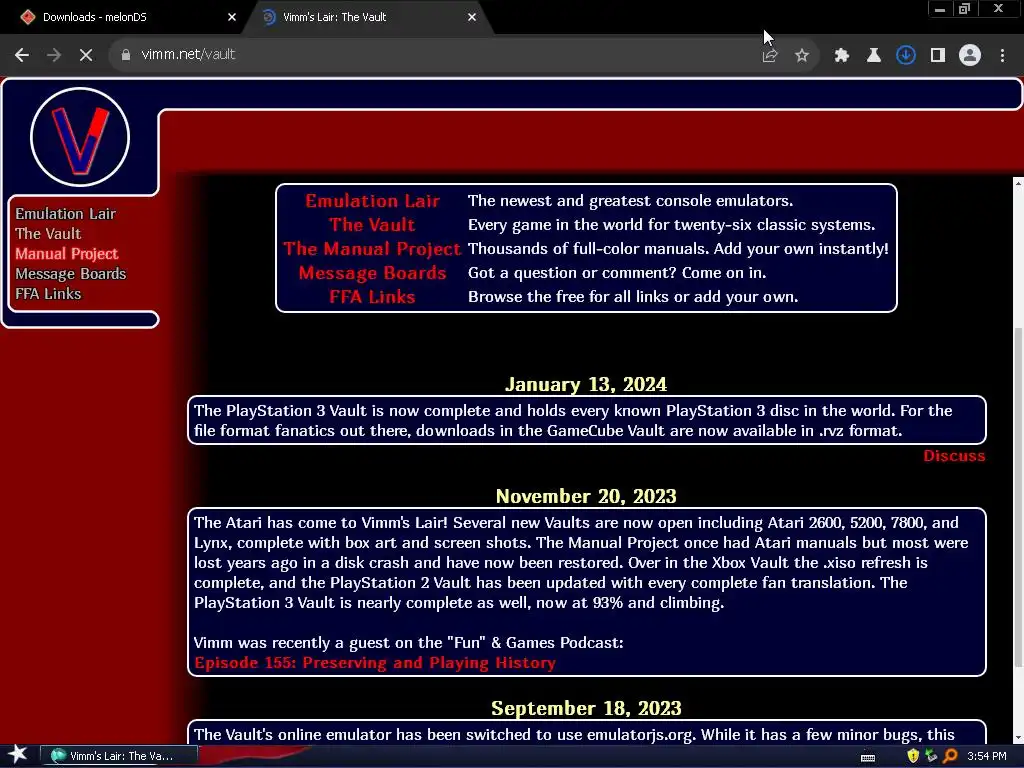Bookmark this page with the star icon
Image resolution: width=1024 pixels, height=768 pixels.
802,56
